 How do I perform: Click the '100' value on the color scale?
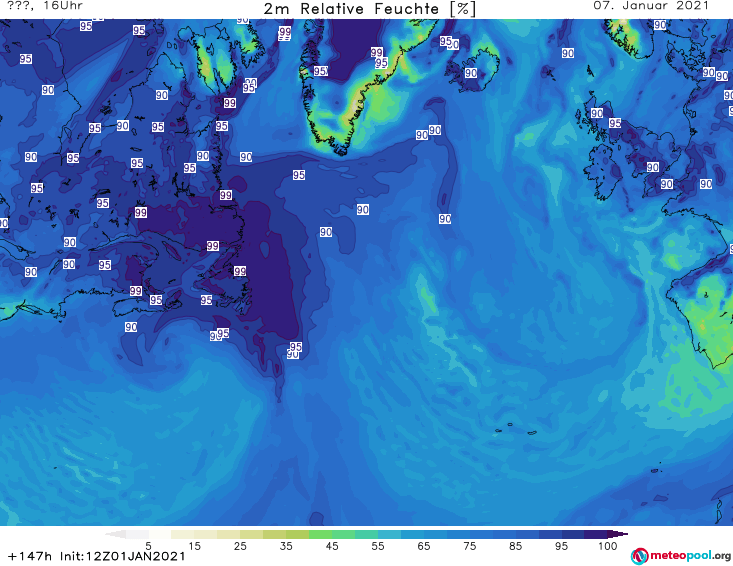point(608,546)
